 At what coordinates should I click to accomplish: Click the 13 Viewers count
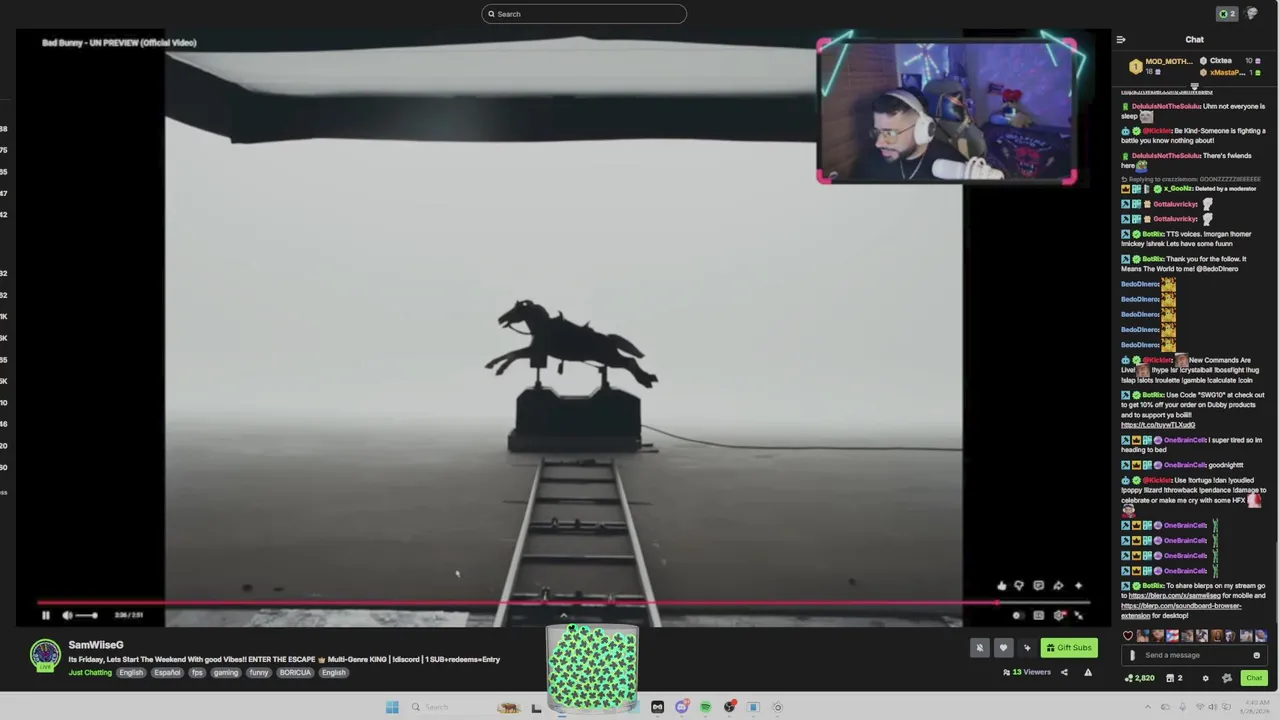tap(1027, 672)
